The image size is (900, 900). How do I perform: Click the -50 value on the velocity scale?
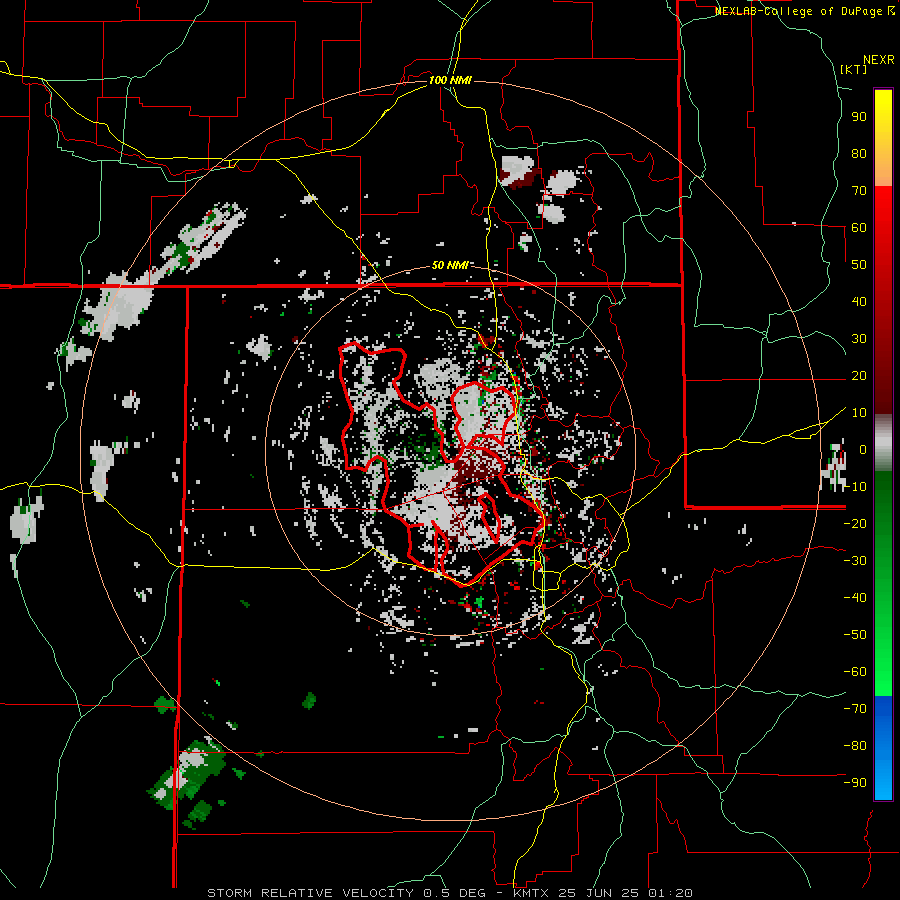(855, 635)
